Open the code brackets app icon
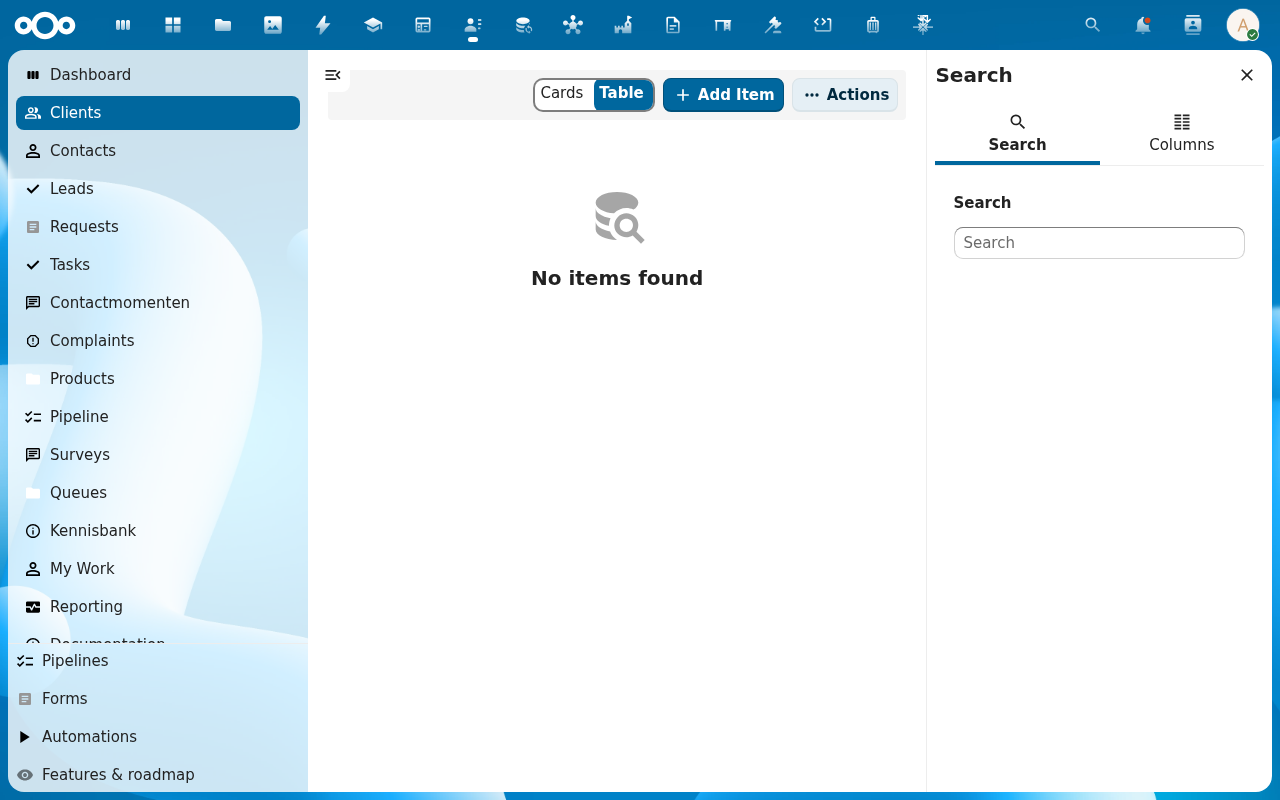The image size is (1280, 800). [x=823, y=25]
